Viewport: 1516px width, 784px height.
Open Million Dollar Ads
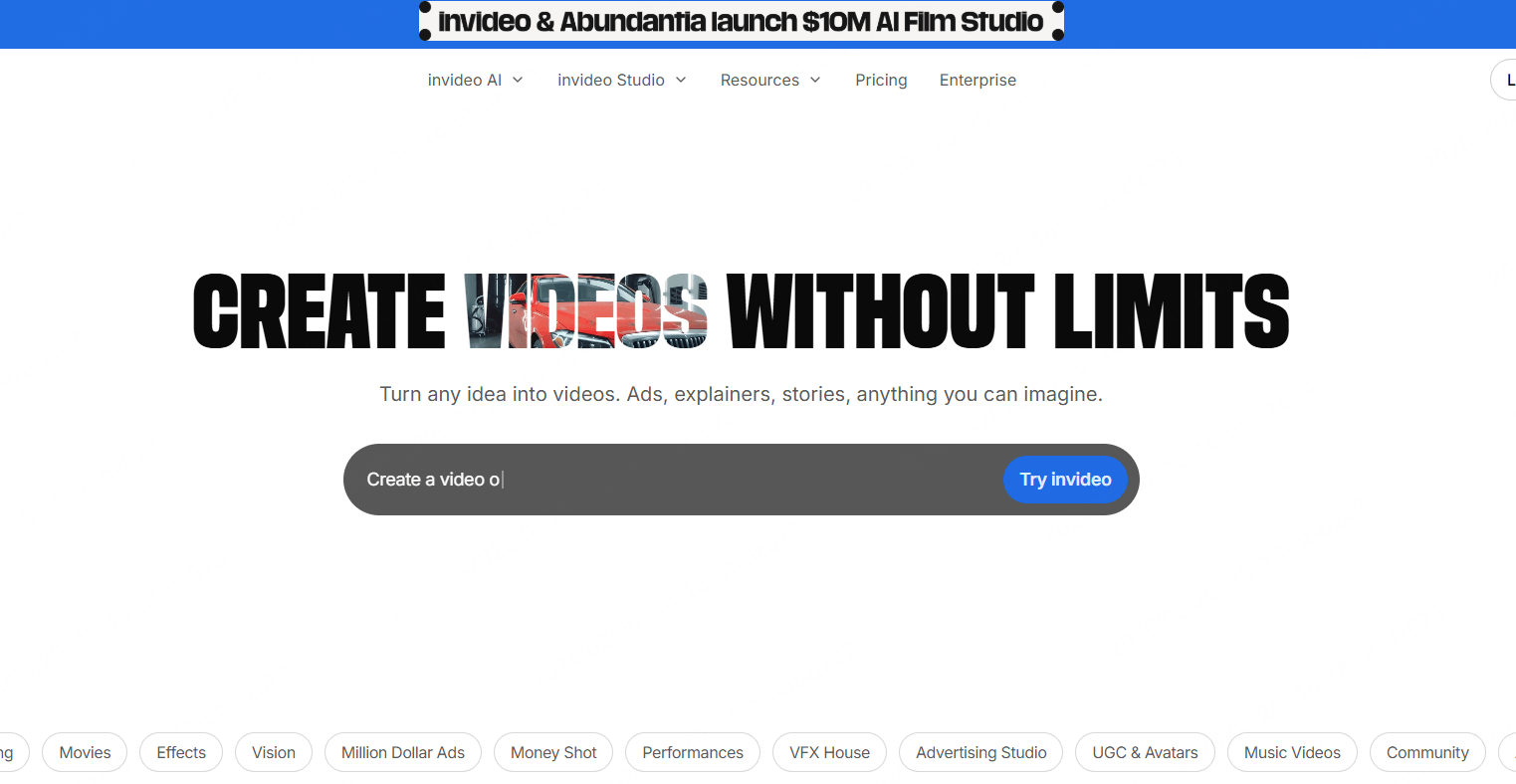[x=402, y=752]
